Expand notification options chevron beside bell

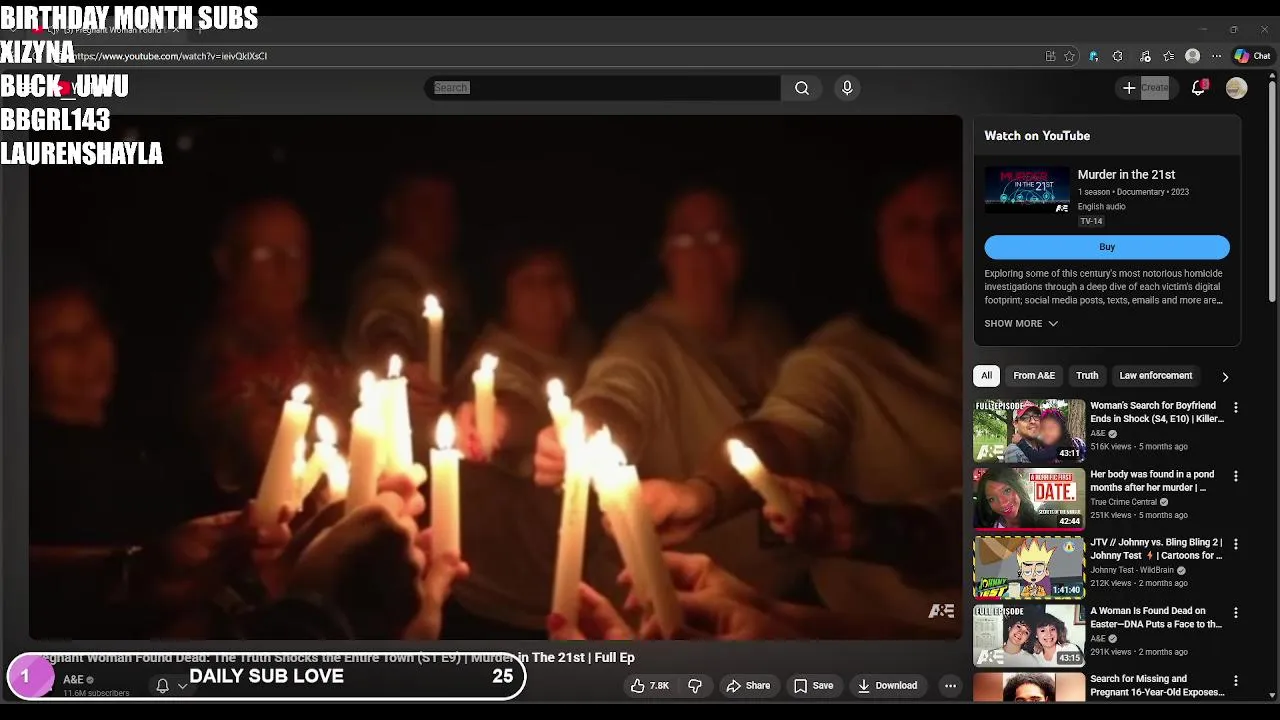(x=182, y=686)
